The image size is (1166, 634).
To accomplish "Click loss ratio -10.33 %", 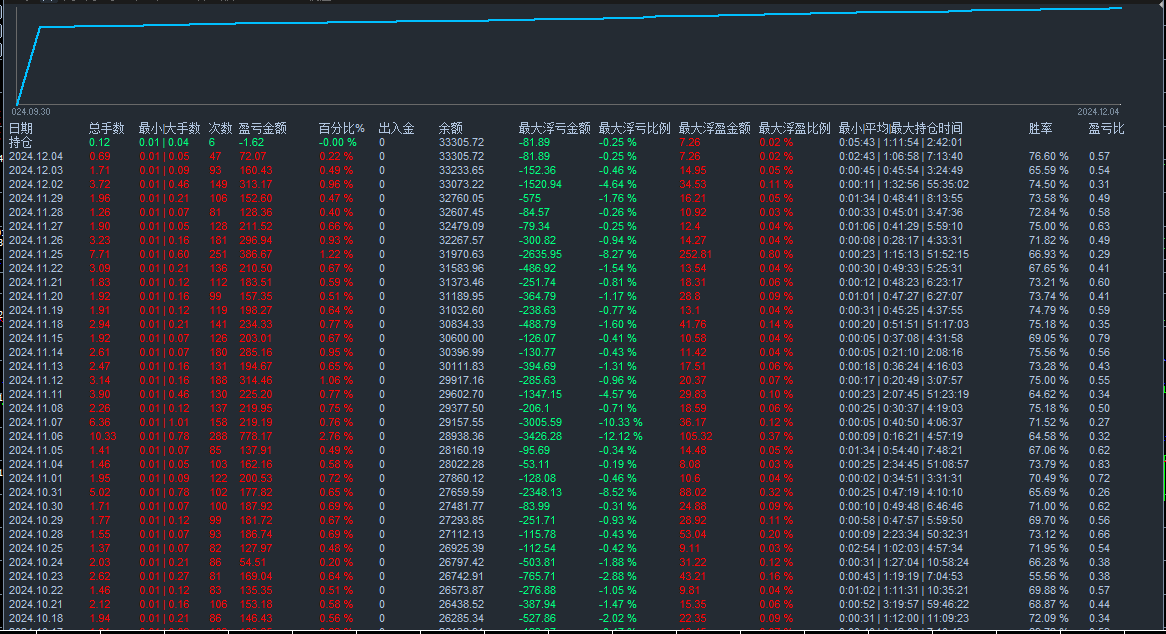I will click(621, 422).
